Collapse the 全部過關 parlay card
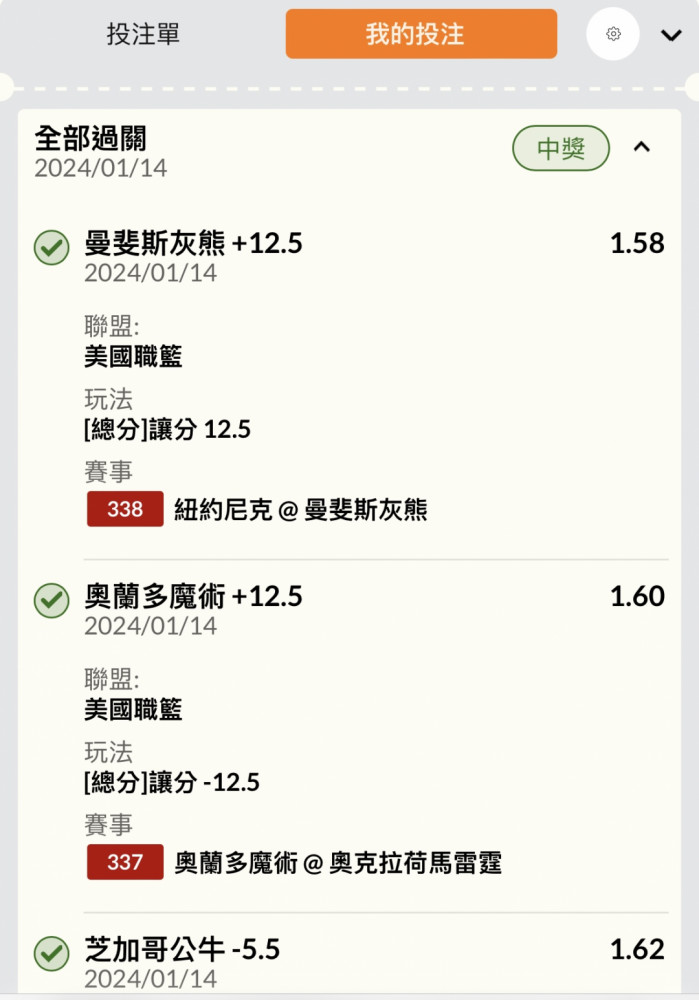Screen dimensions: 699x1000 click(x=642, y=147)
